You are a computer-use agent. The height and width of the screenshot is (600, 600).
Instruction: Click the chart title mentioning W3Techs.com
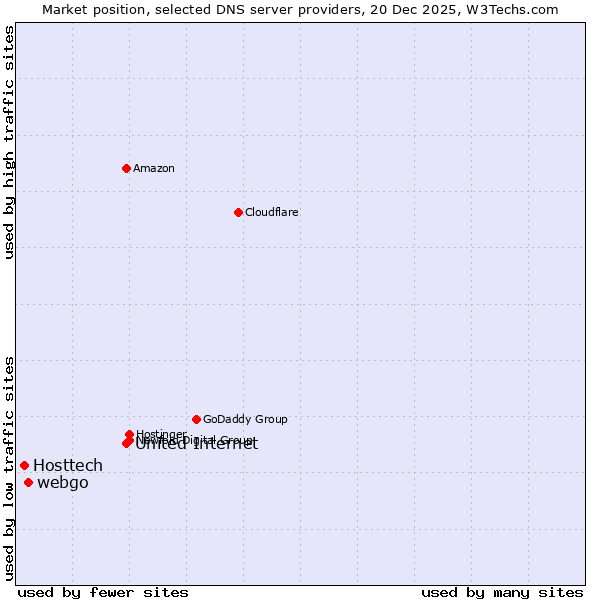pyautogui.click(x=300, y=9)
